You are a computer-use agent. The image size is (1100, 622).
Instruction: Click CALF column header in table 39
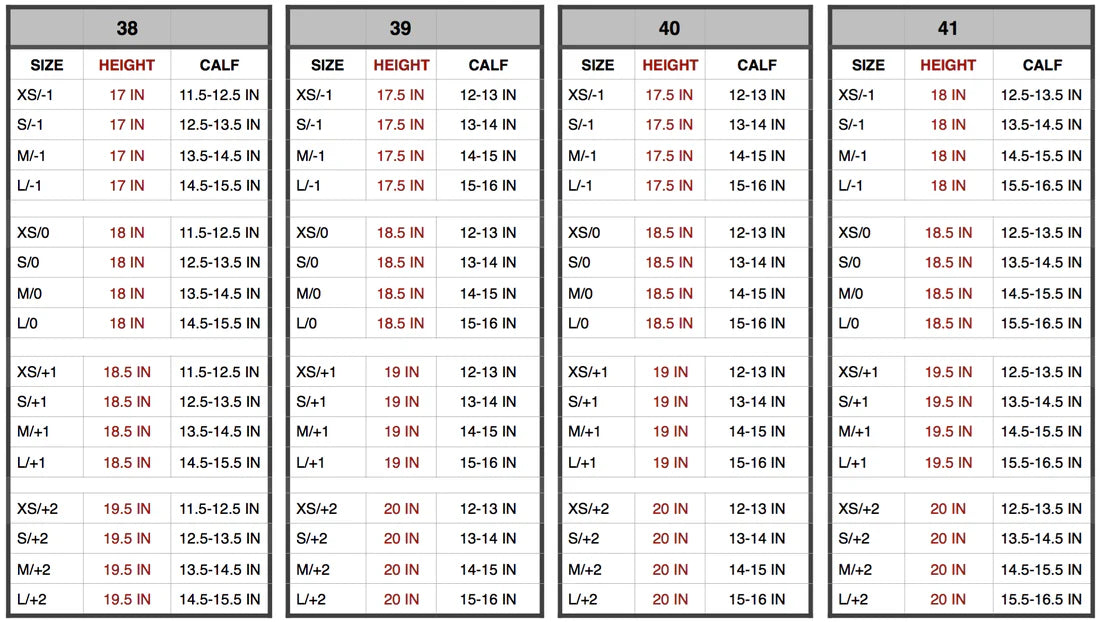point(488,65)
